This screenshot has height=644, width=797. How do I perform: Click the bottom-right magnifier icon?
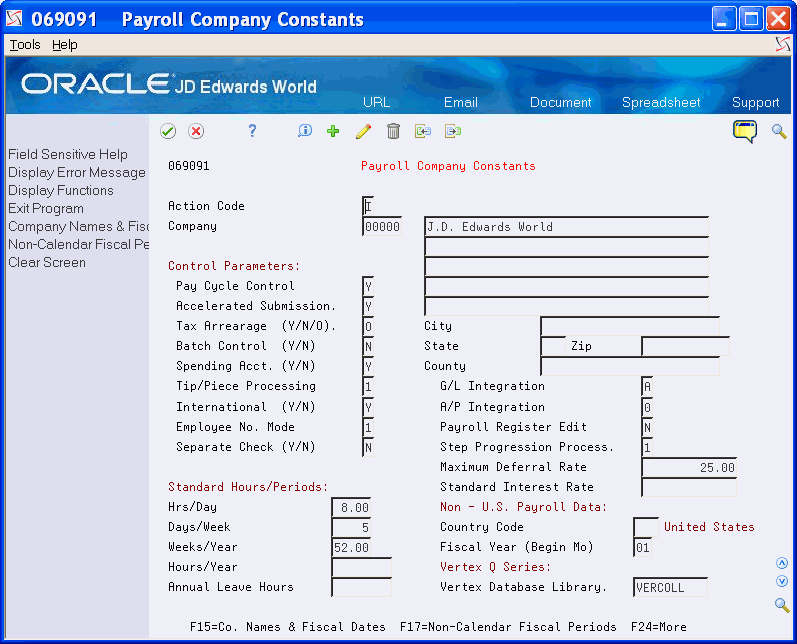tap(782, 605)
